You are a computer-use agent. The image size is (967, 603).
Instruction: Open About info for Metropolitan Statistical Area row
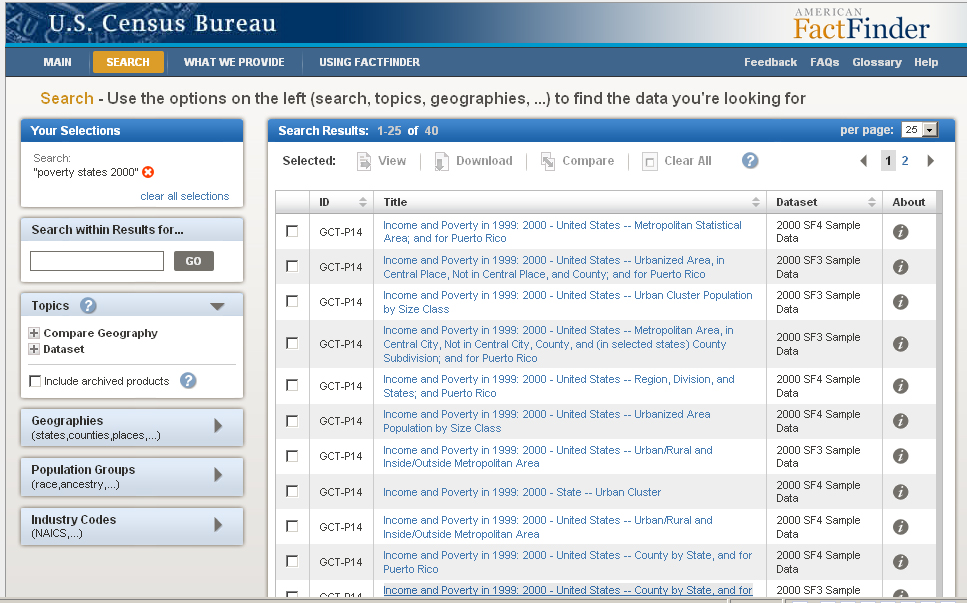[x=900, y=232]
